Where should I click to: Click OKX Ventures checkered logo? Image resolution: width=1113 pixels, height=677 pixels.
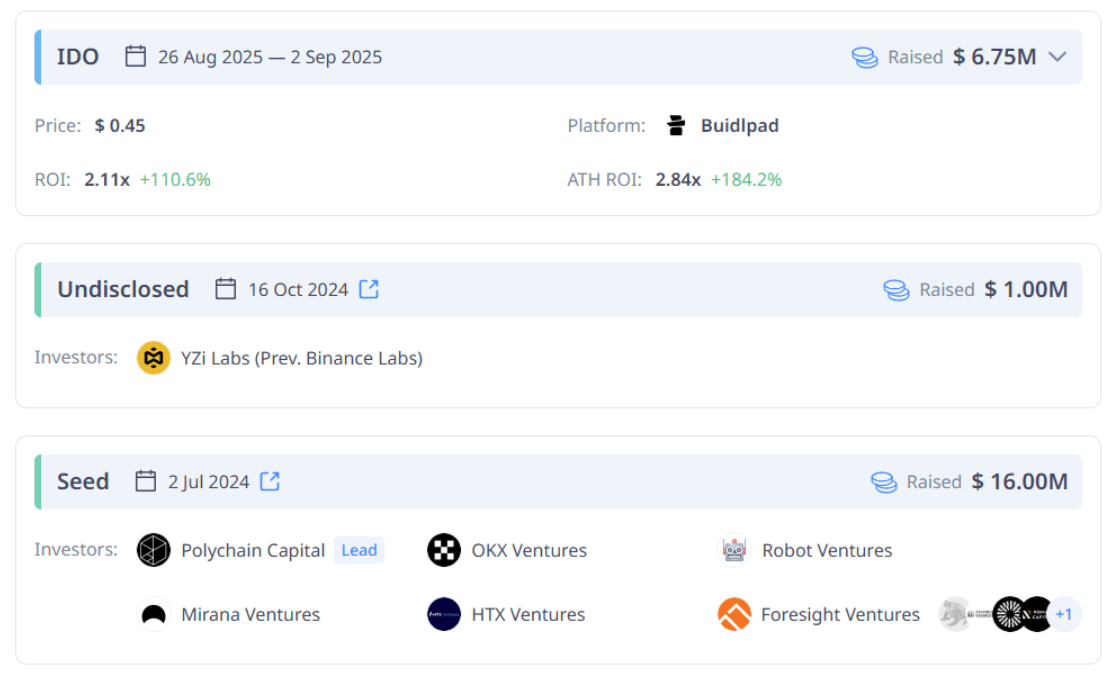pos(444,550)
